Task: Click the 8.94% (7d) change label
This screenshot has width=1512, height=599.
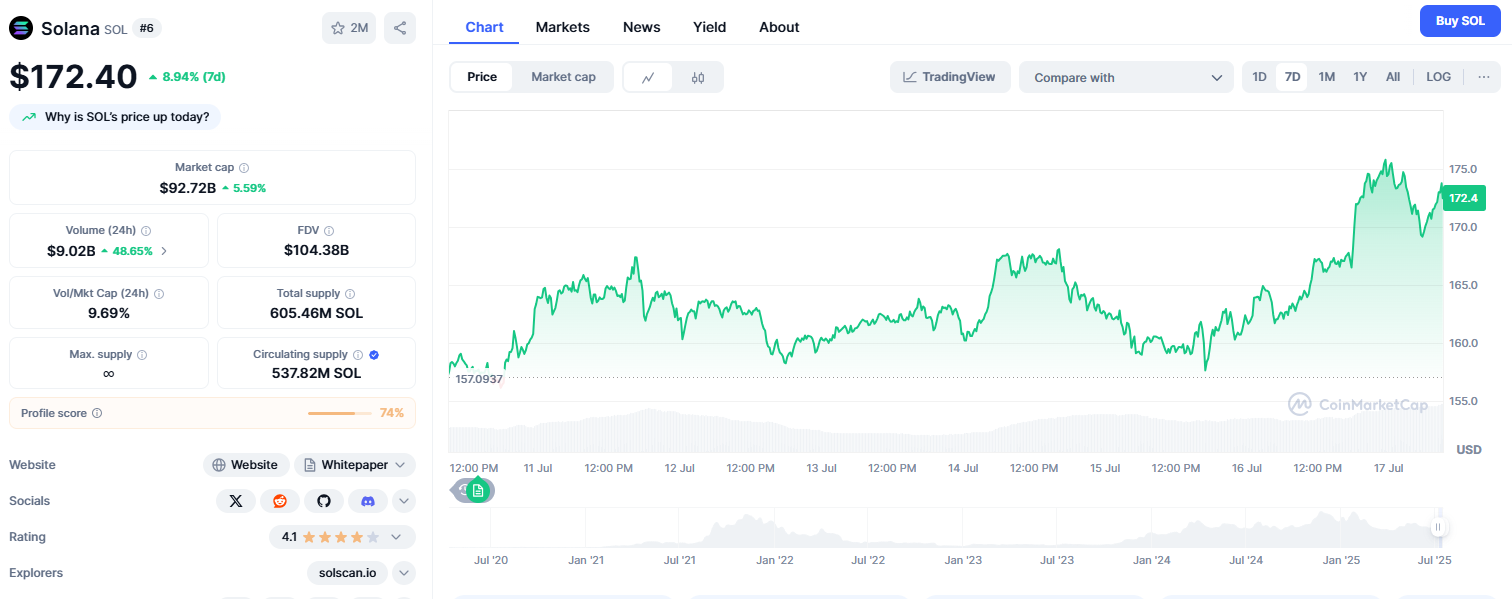Action: (x=187, y=76)
